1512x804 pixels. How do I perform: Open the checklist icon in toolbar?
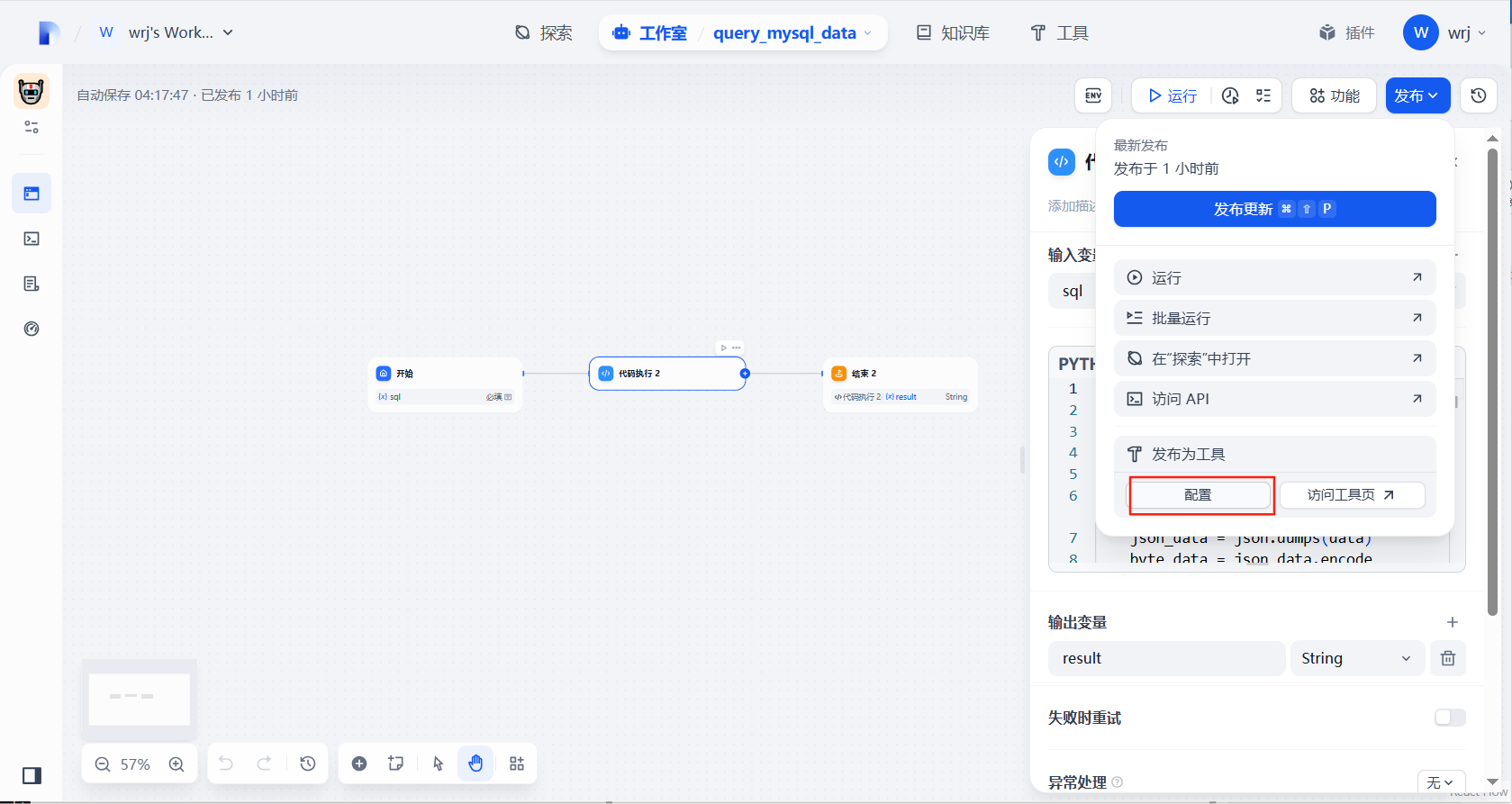pos(1263,95)
